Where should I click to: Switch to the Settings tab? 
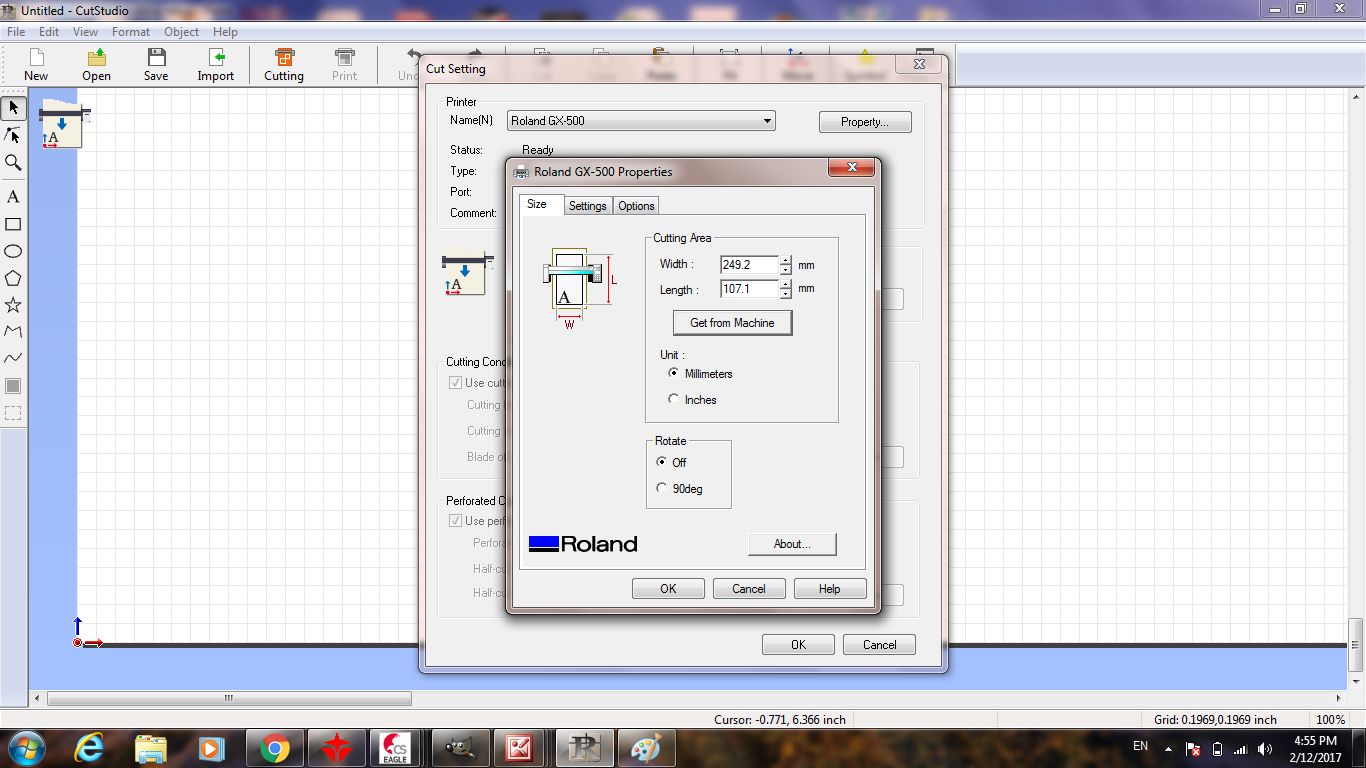click(x=588, y=205)
